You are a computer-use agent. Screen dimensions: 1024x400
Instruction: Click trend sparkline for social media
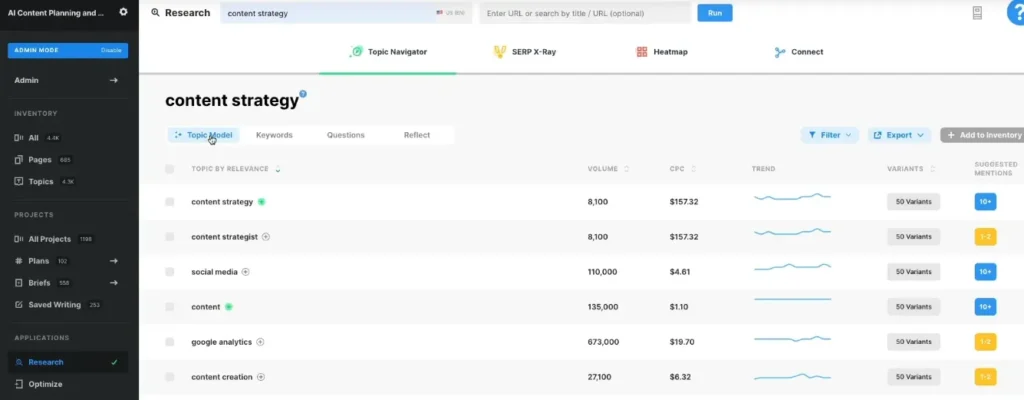792,267
